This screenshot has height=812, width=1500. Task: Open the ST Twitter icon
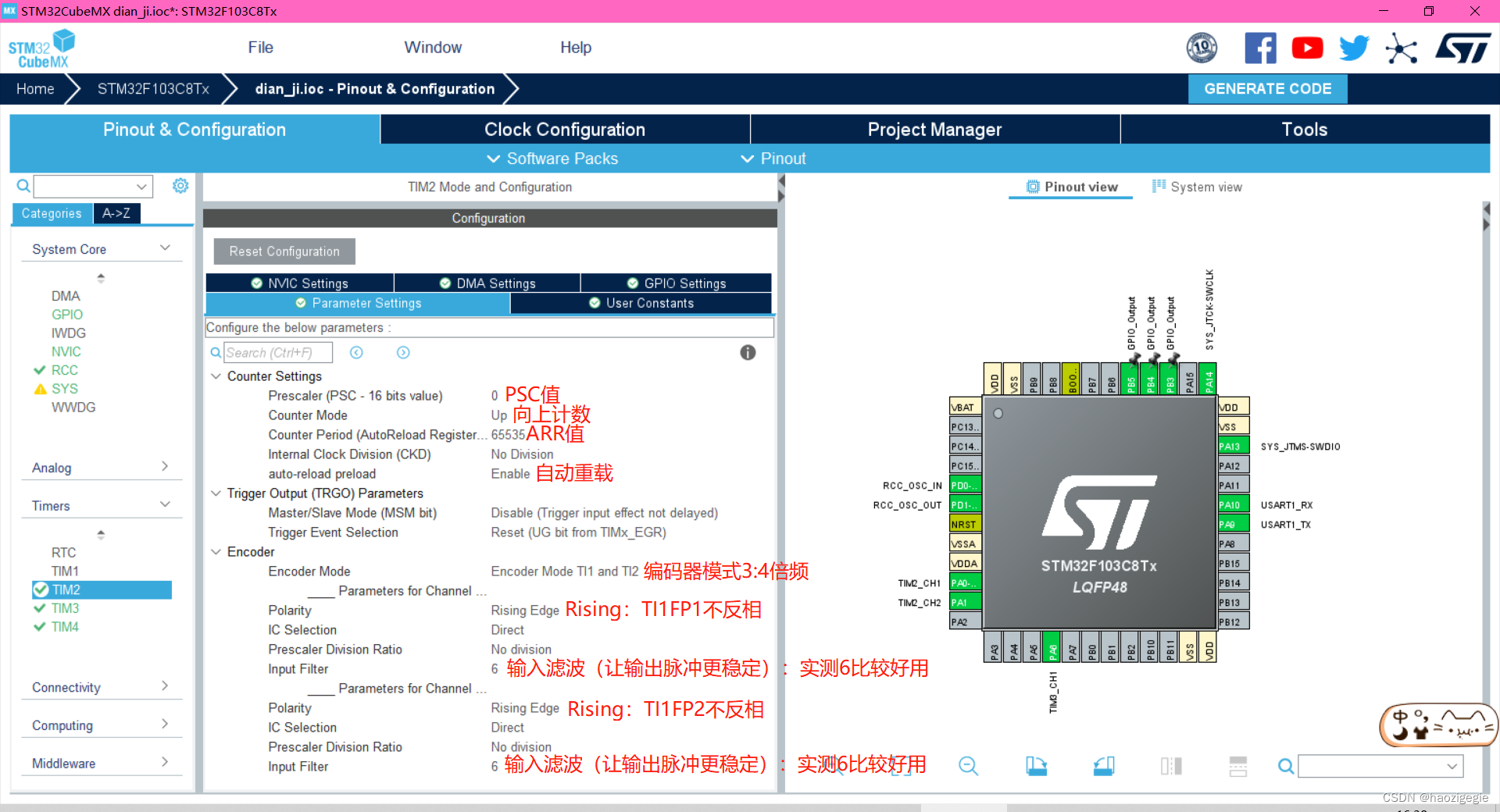[x=1354, y=48]
